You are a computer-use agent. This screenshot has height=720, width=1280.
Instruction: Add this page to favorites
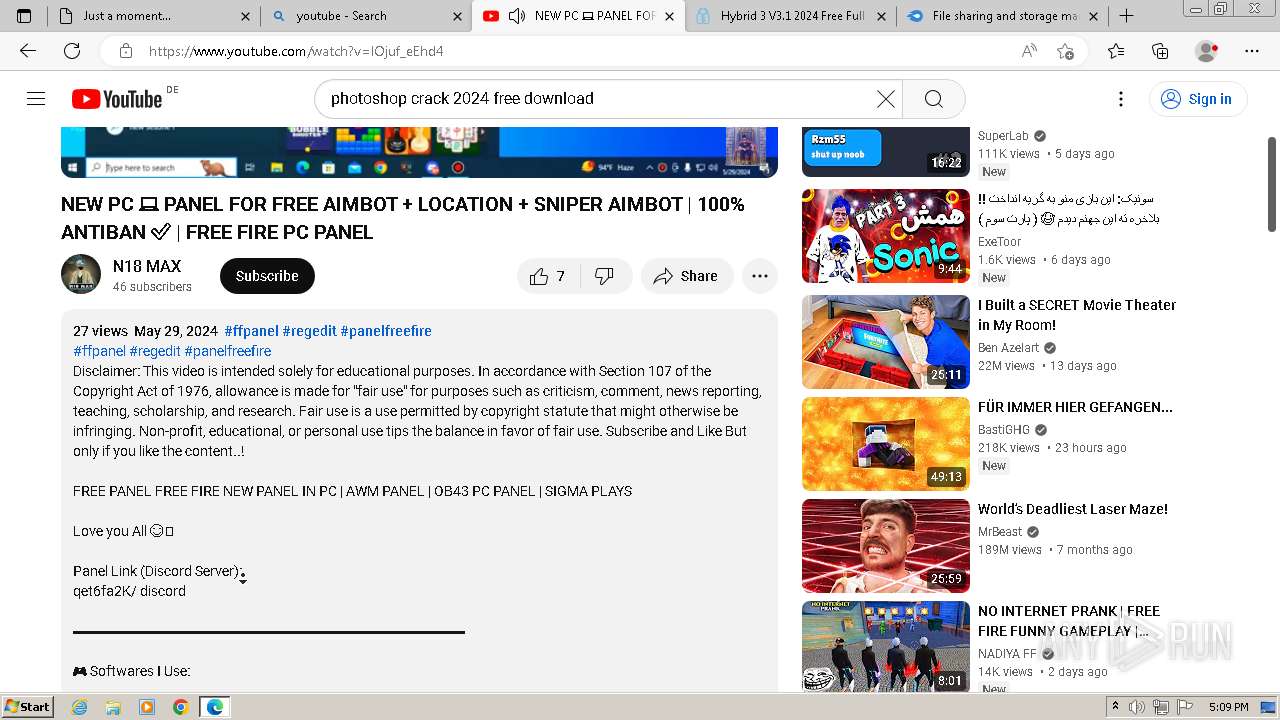(x=1065, y=51)
